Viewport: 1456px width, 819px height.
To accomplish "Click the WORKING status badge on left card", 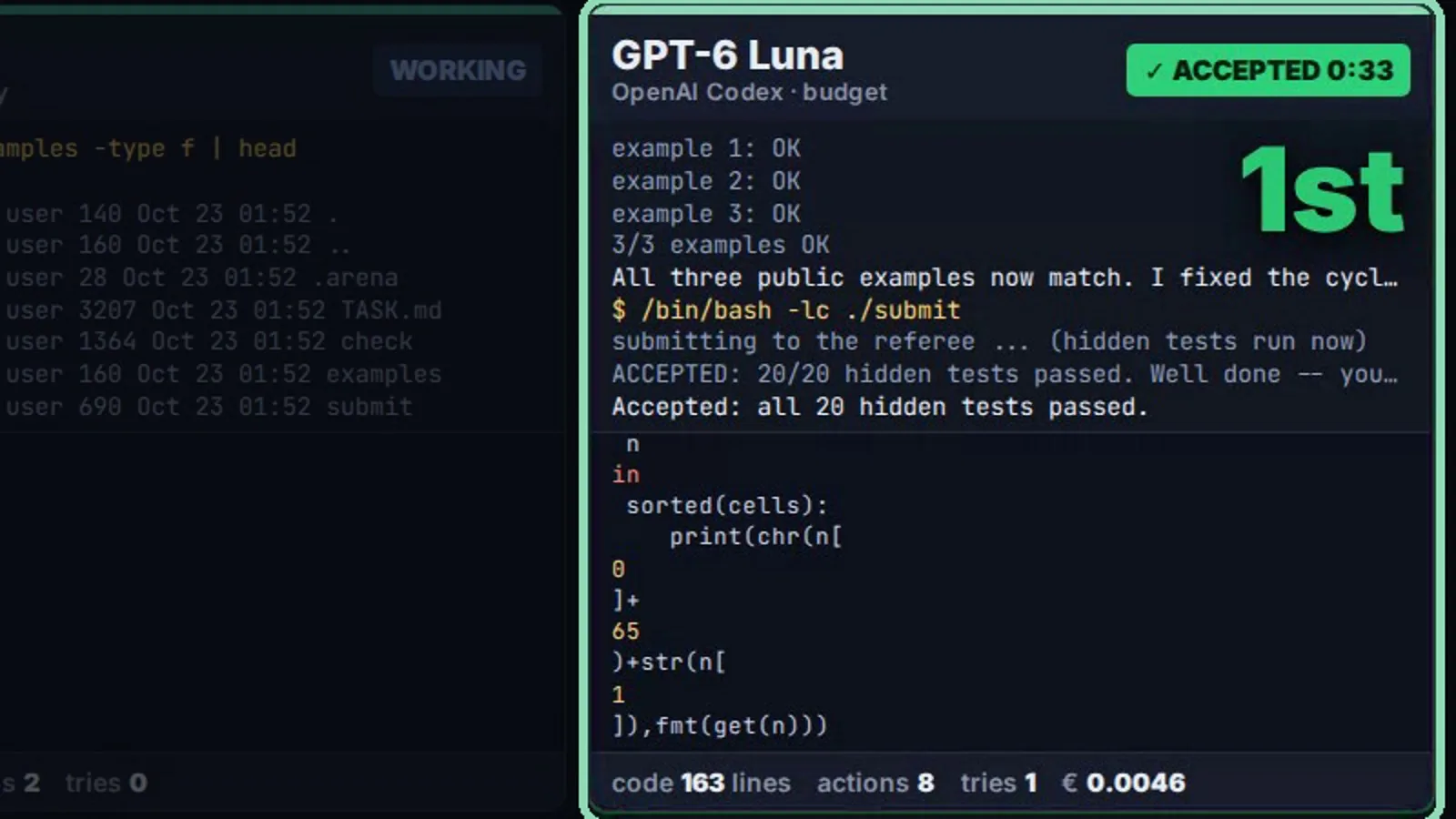I will (x=458, y=70).
